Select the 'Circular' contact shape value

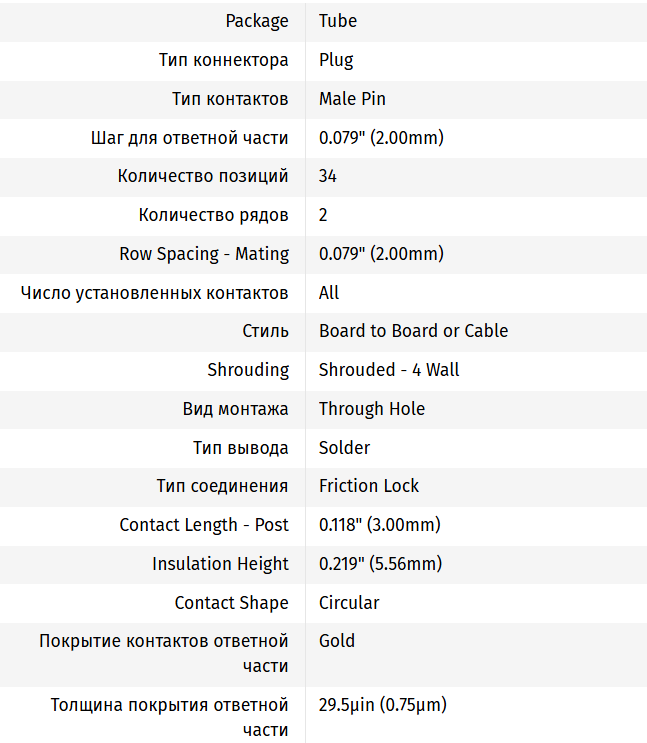point(349,603)
